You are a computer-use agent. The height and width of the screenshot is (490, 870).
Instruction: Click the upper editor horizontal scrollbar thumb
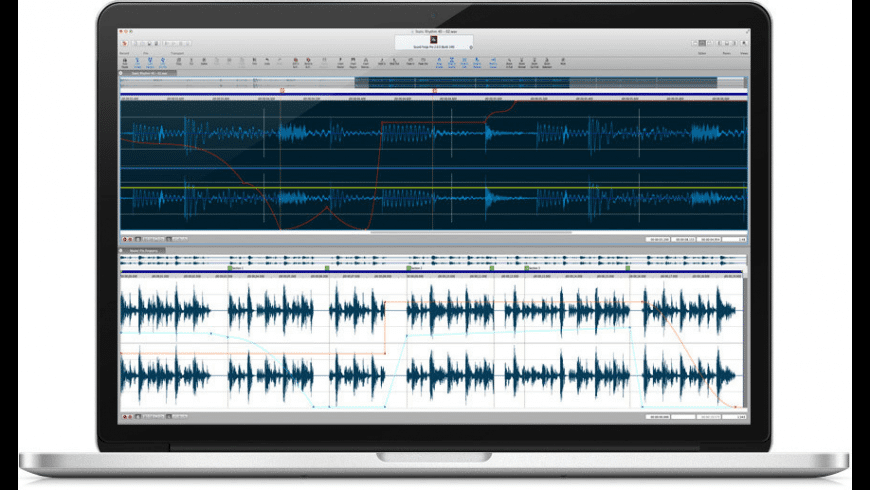click(x=471, y=233)
